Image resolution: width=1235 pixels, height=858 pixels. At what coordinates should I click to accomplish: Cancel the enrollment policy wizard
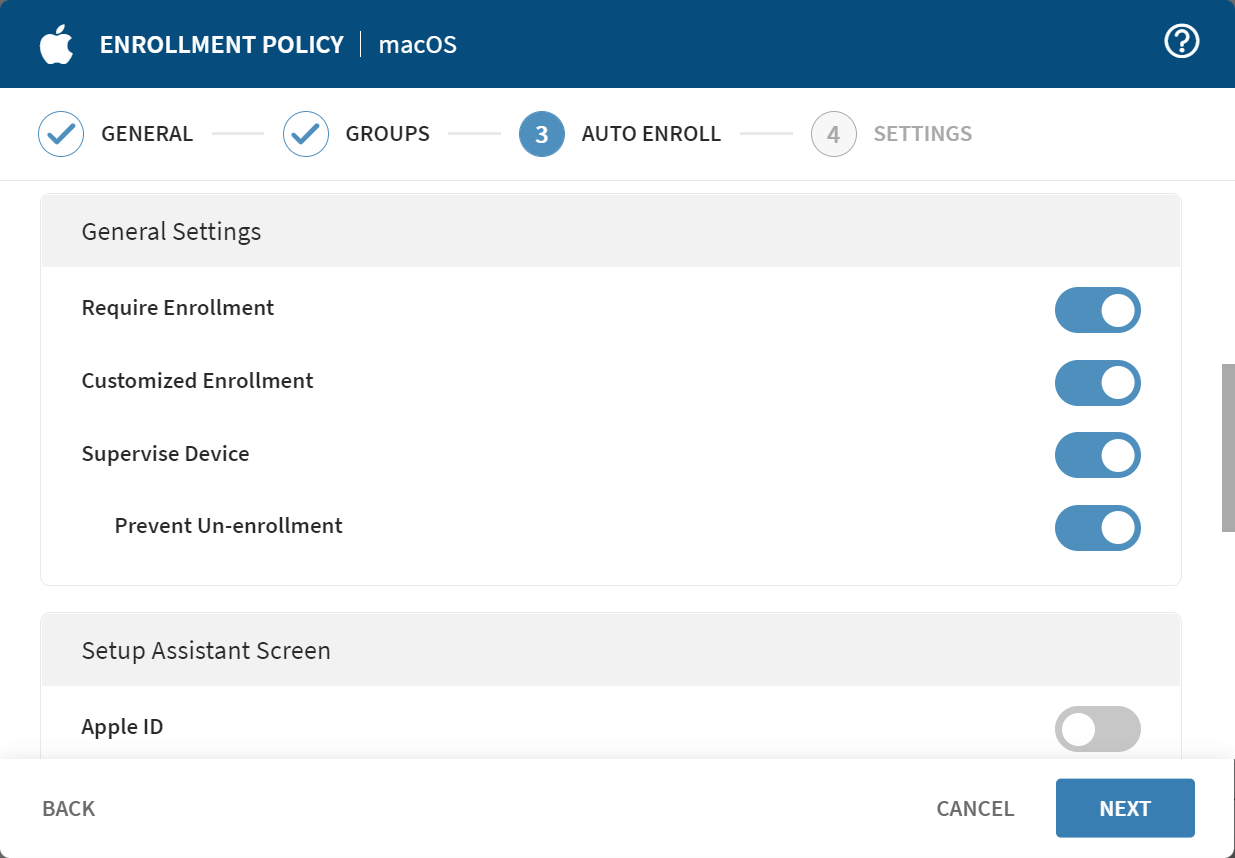975,808
